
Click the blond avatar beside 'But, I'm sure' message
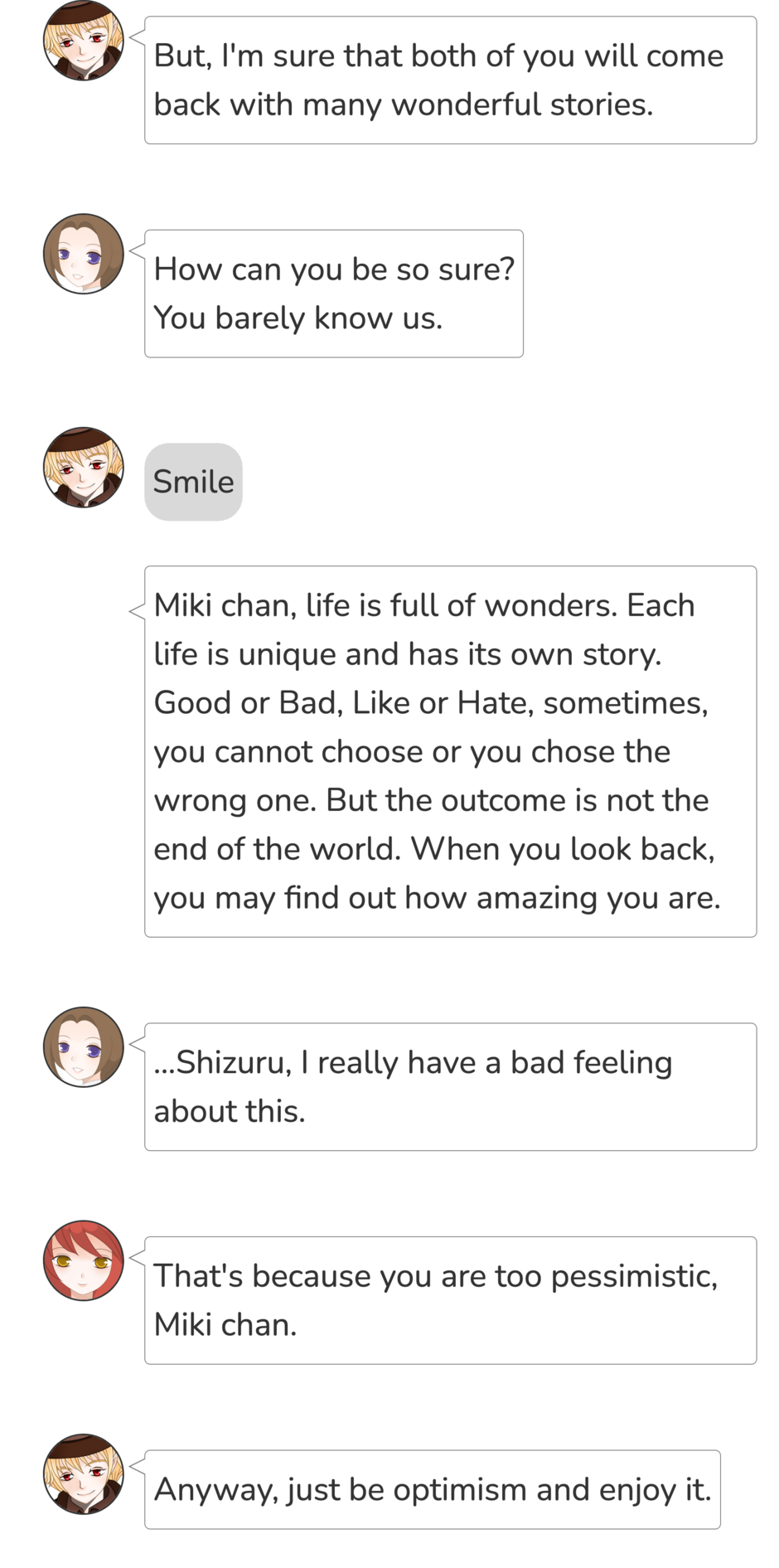[83, 41]
